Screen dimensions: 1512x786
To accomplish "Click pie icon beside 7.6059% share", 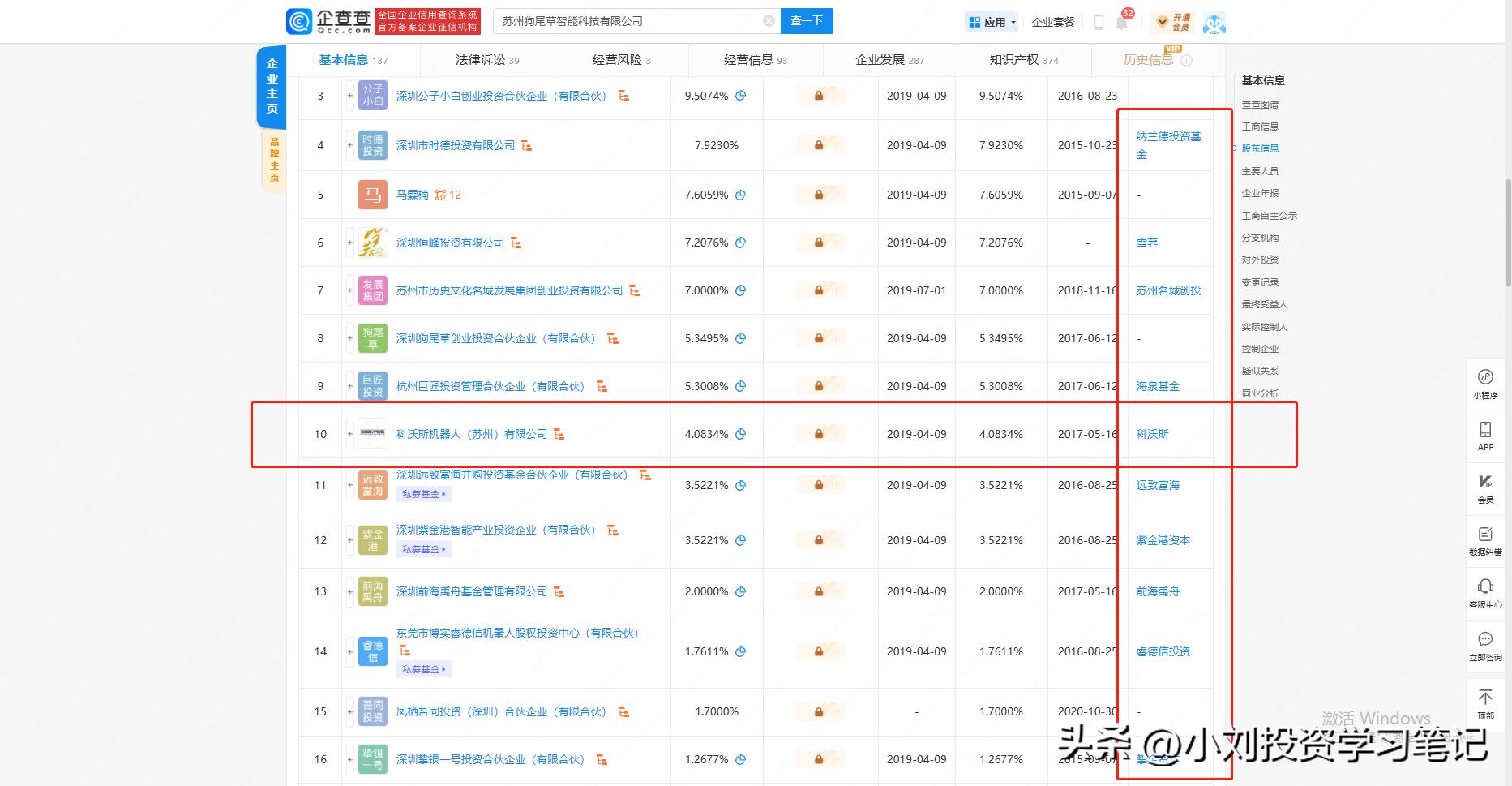I will click(740, 195).
